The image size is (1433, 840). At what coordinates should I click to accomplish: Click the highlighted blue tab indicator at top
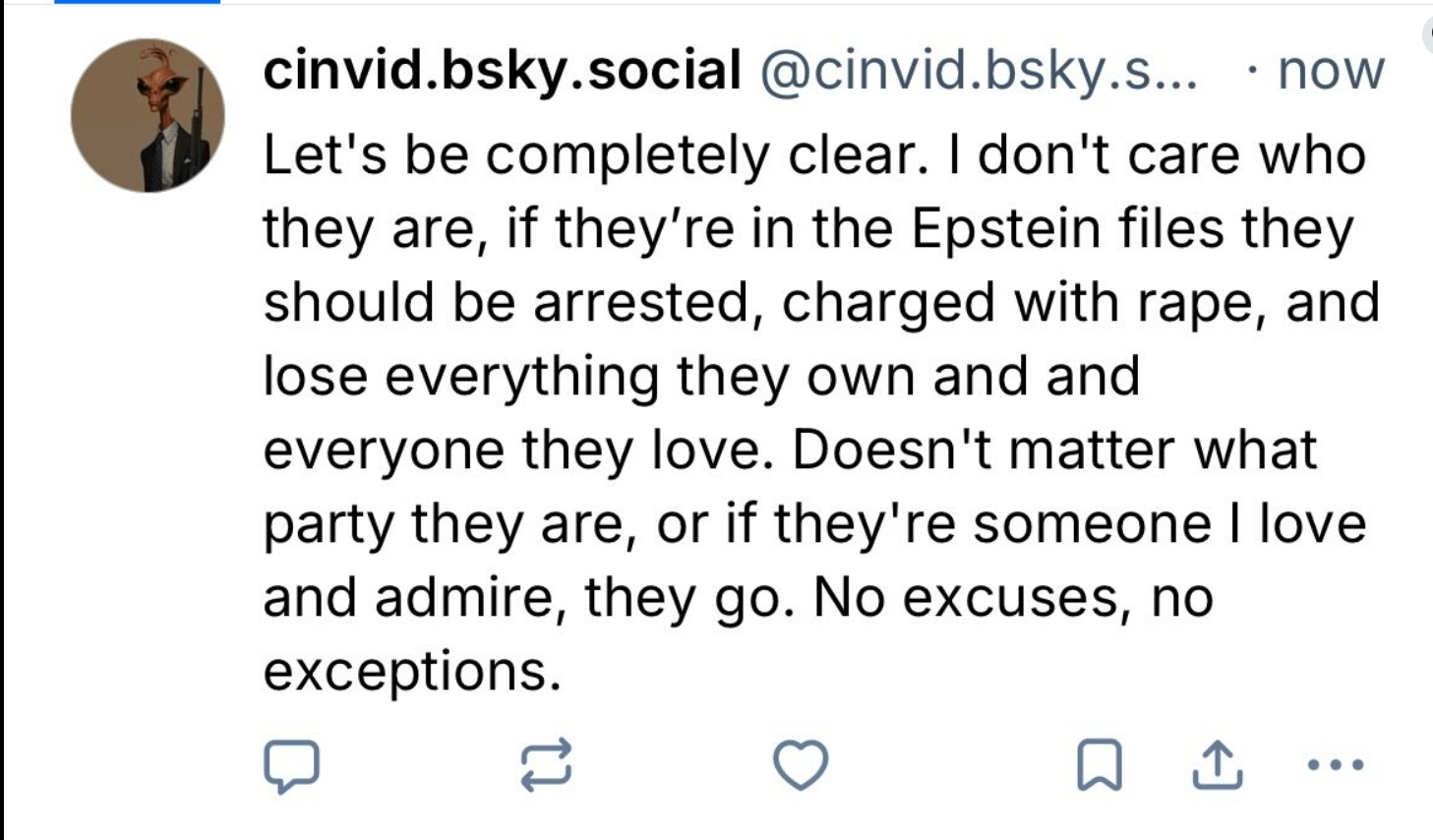(x=137, y=2)
